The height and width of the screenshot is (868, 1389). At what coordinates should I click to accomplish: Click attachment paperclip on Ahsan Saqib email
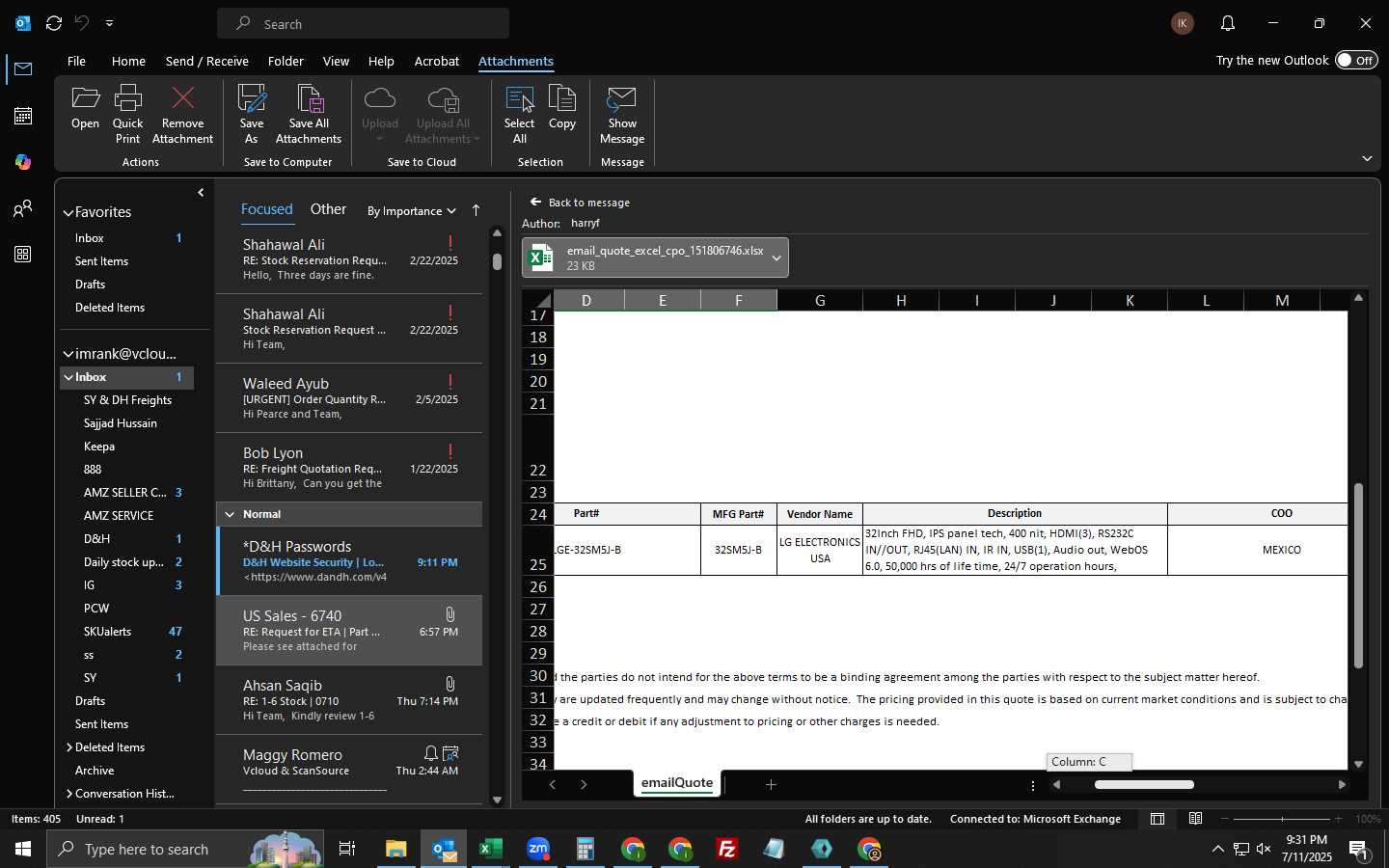pos(449,684)
